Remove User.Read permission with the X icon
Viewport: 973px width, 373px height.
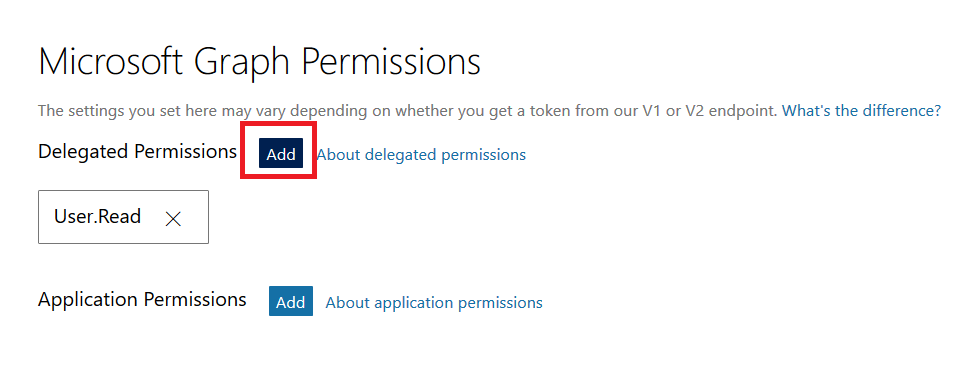tap(173, 218)
